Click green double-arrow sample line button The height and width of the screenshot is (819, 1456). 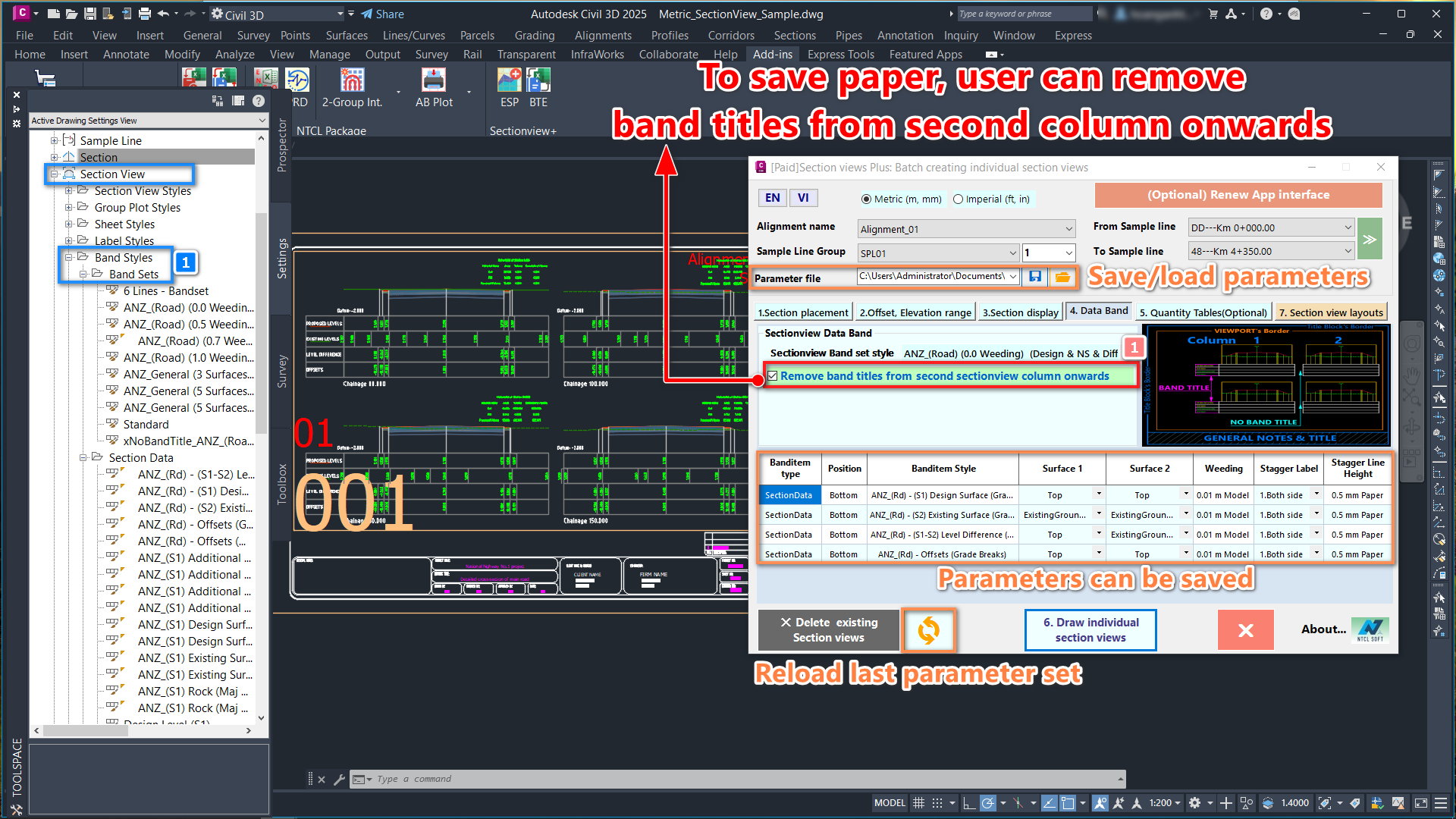[1370, 239]
